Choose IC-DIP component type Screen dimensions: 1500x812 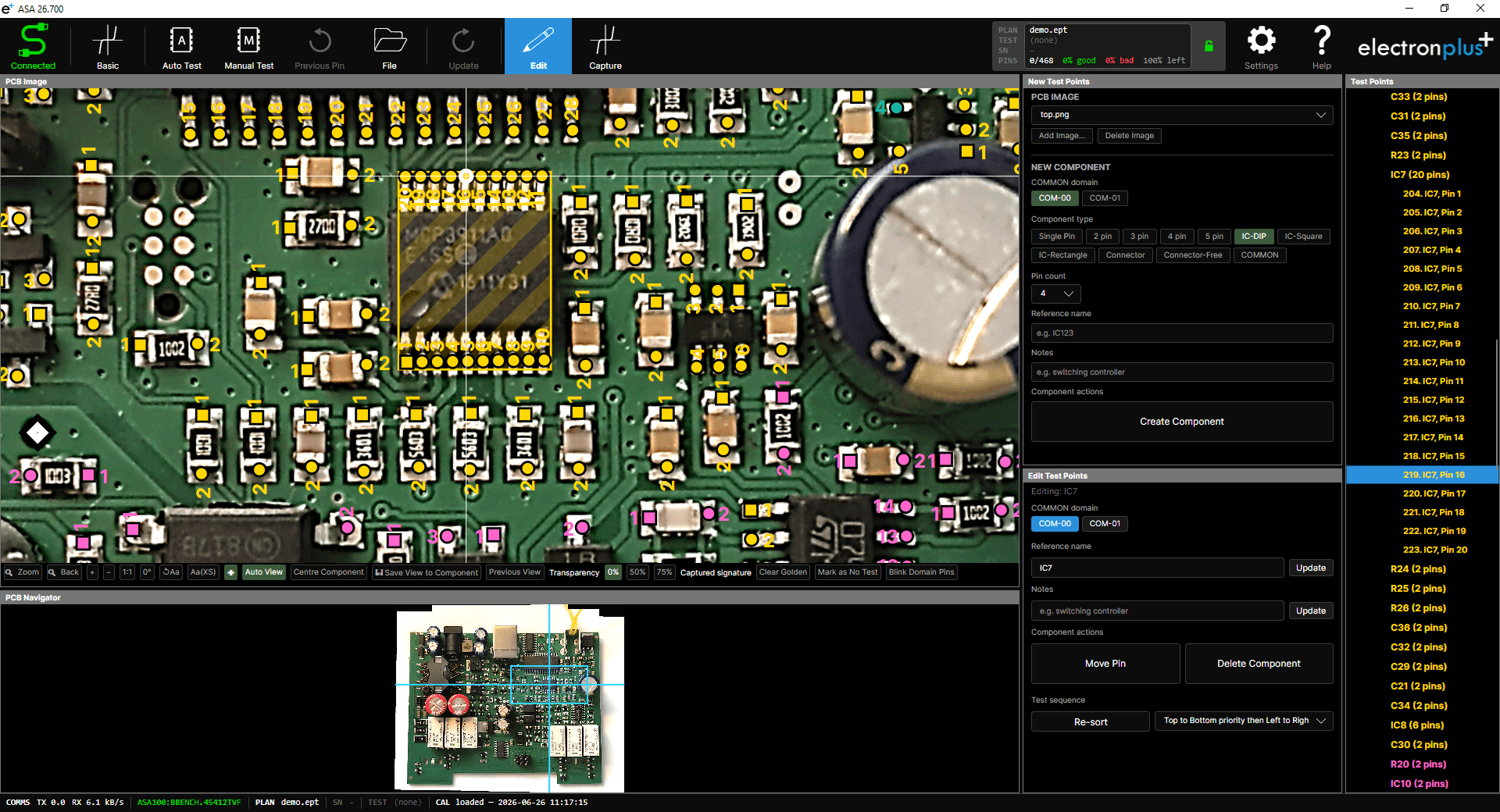1254,237
